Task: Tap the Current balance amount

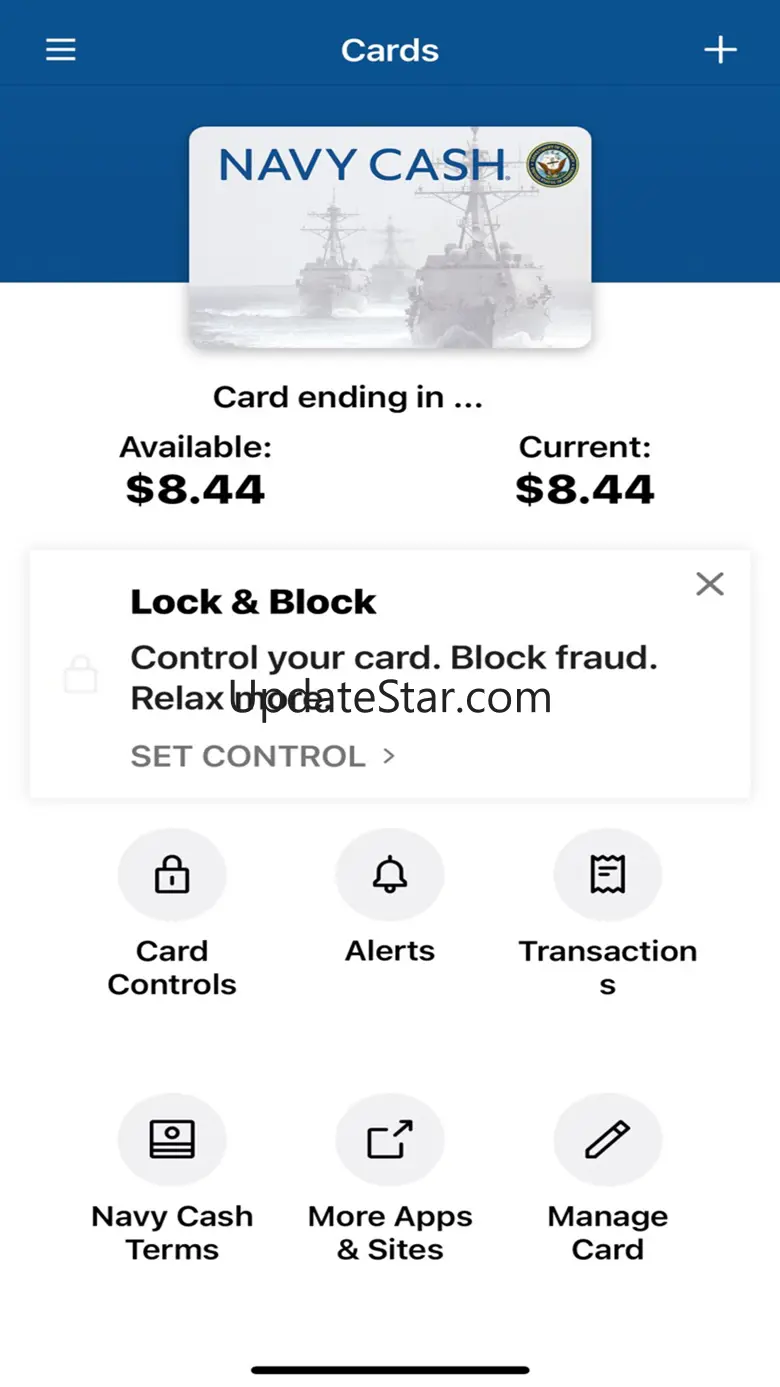Action: [585, 490]
